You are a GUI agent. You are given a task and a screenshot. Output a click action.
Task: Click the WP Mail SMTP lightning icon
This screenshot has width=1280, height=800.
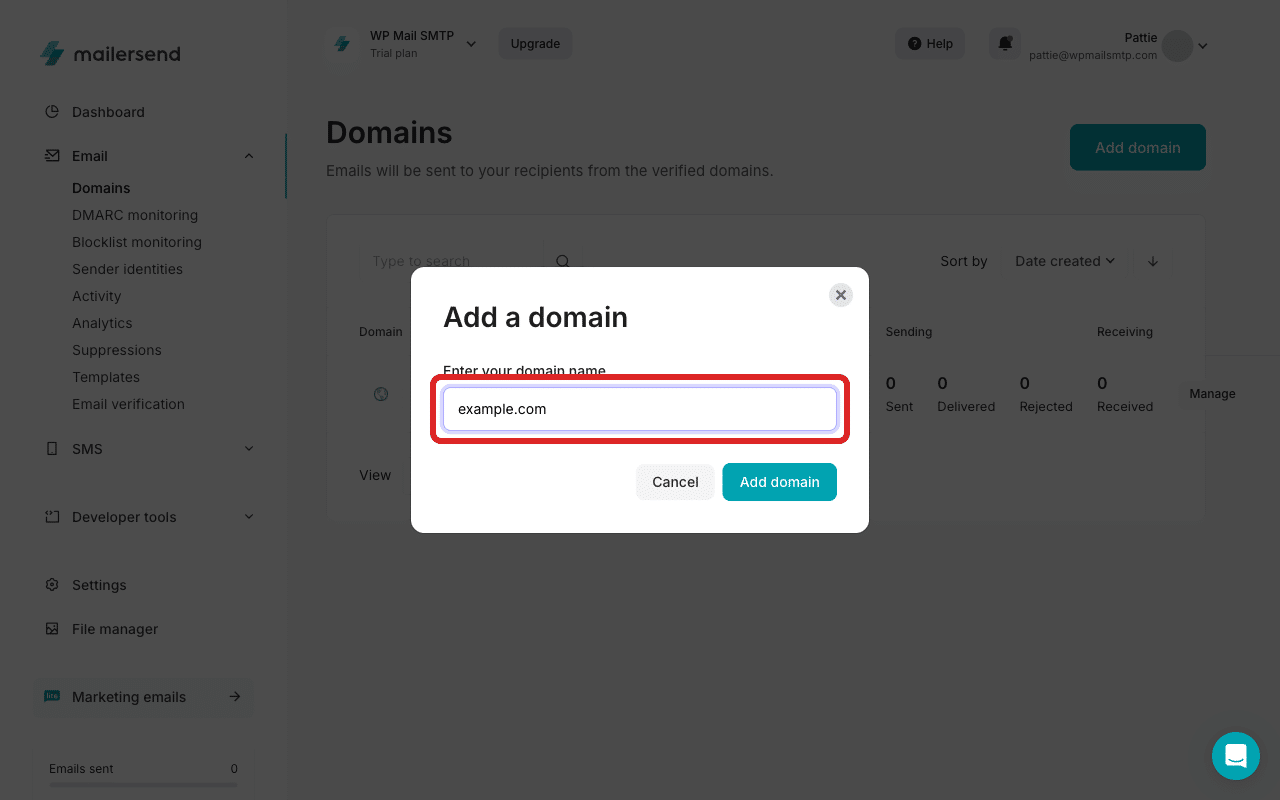pyautogui.click(x=341, y=43)
